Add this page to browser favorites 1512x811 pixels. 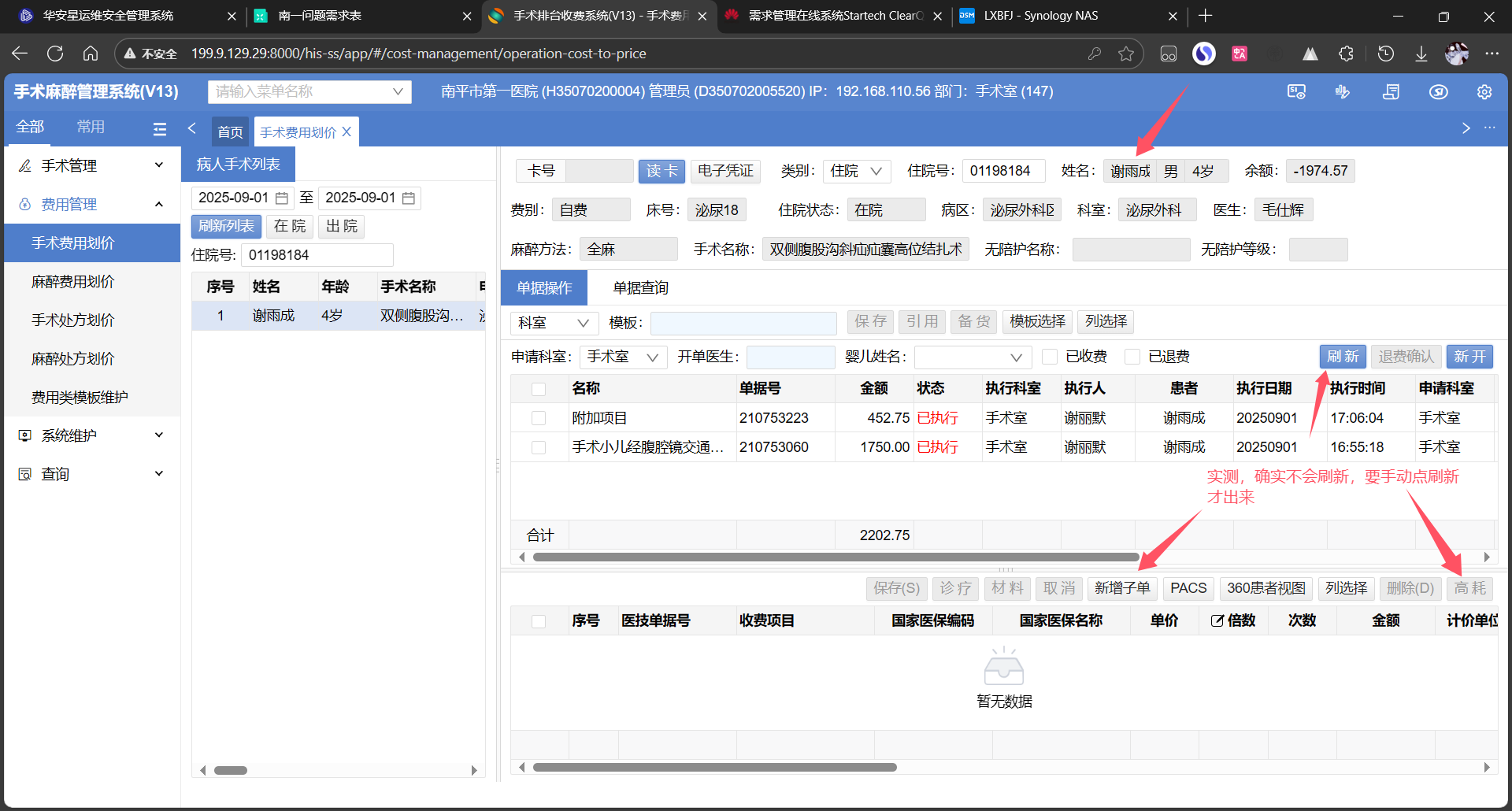[1126, 54]
